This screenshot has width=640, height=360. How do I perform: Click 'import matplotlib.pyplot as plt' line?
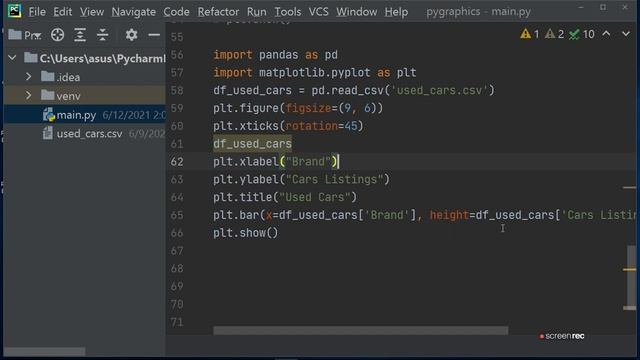(x=315, y=73)
